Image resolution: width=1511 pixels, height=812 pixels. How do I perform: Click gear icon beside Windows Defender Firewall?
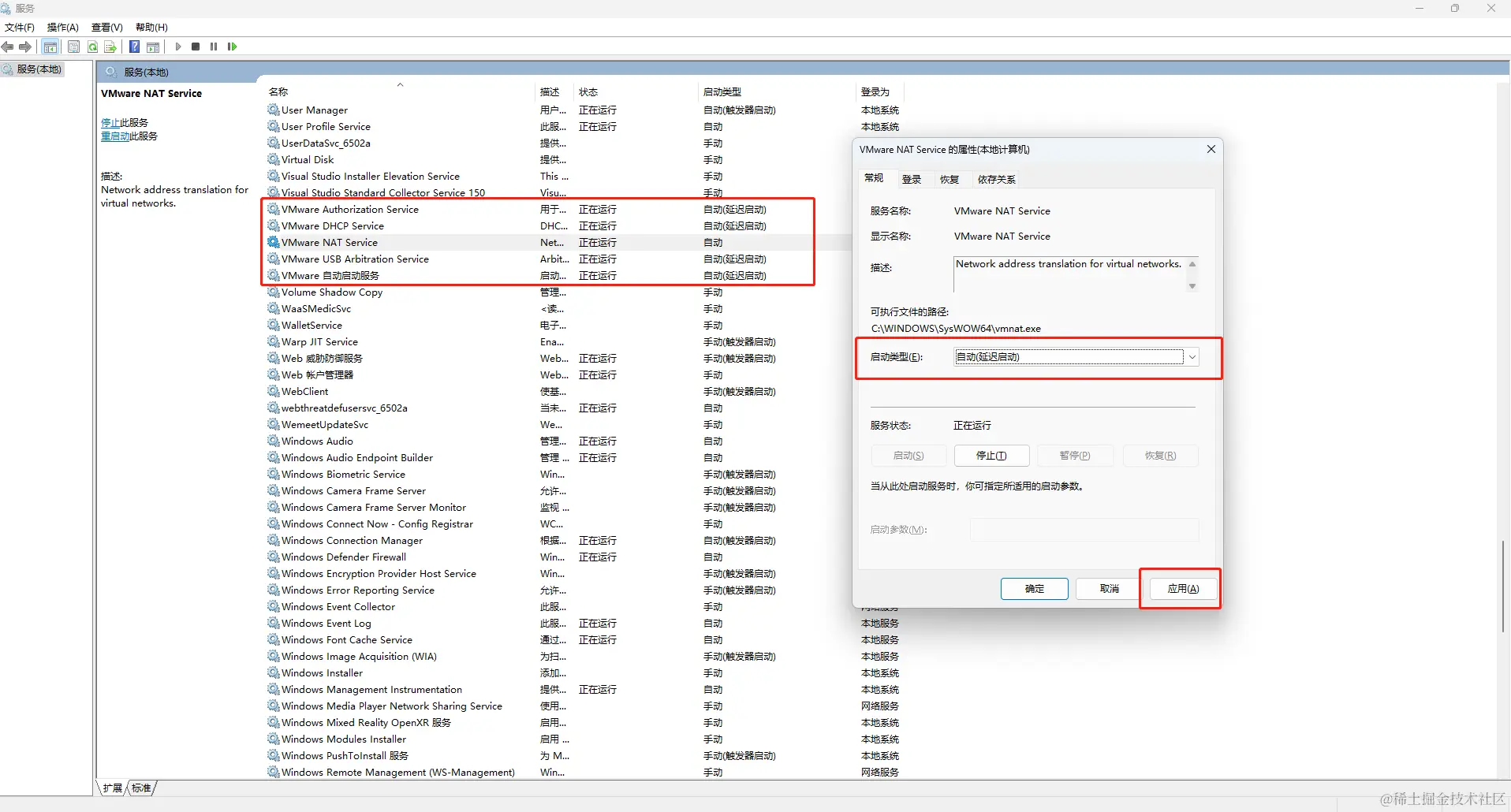coord(274,557)
